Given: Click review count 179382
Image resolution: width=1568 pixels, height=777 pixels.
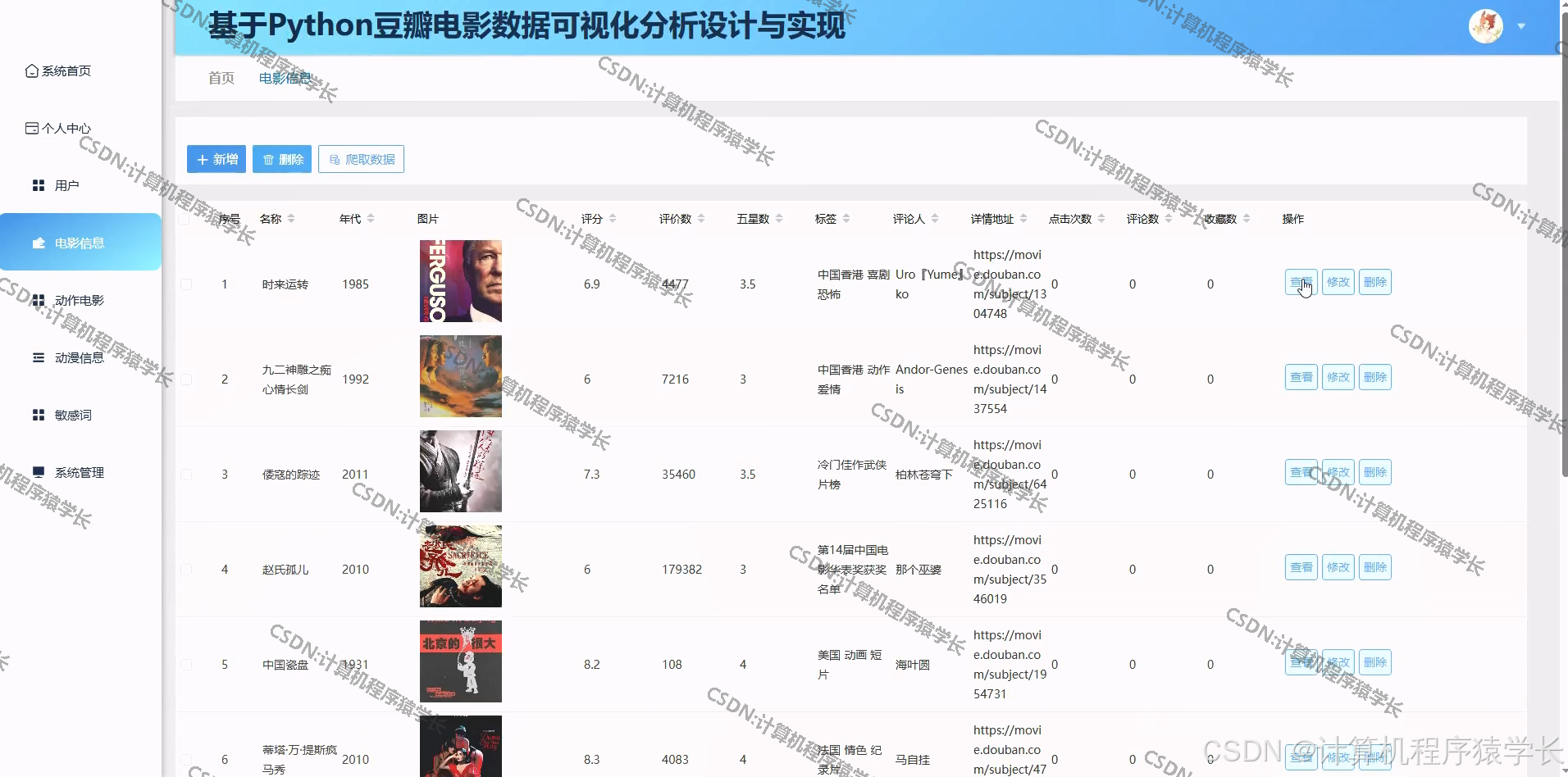Looking at the screenshot, I should (682, 570).
